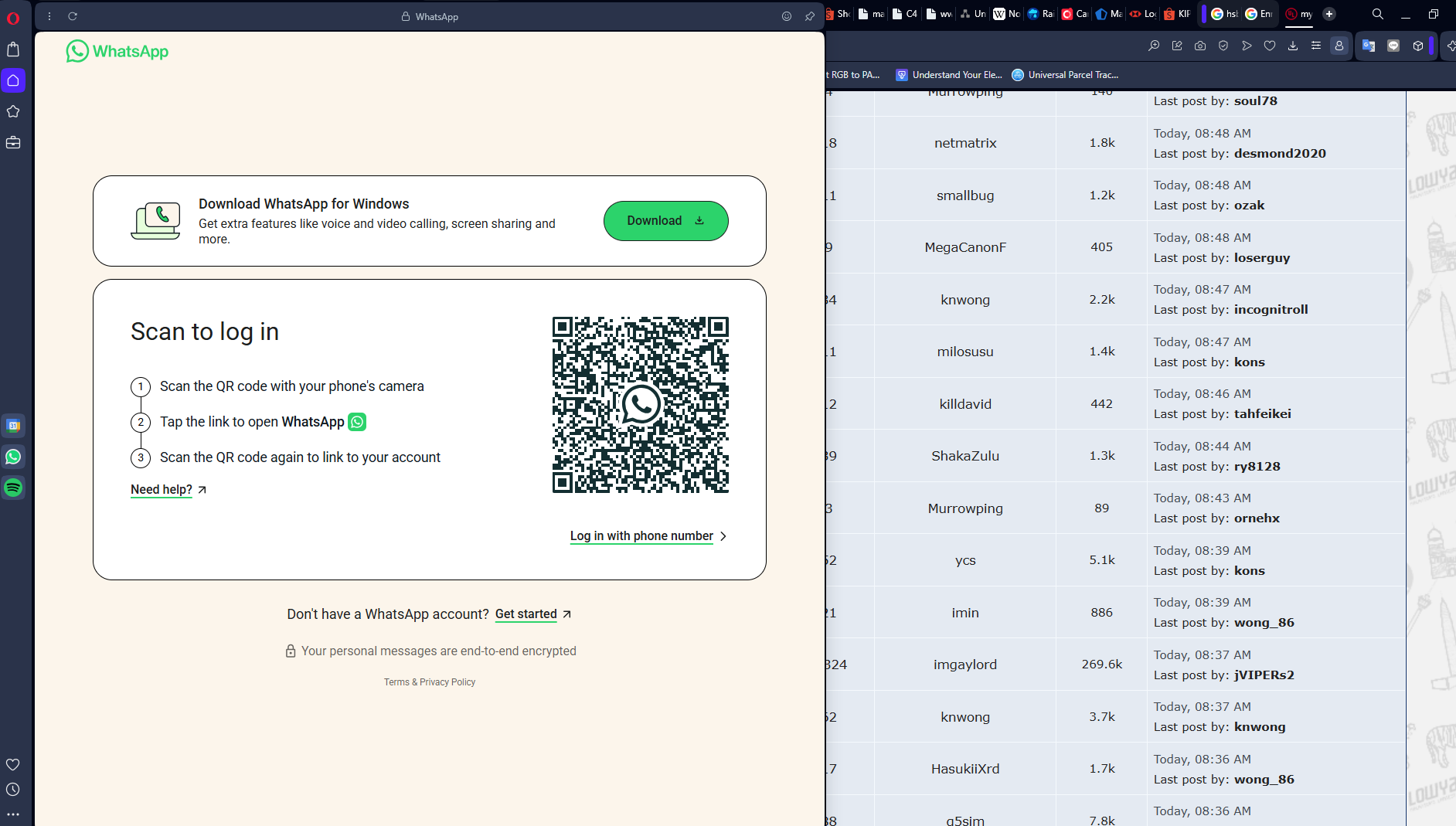Click thread starter 'MegaCanonF' in forum
1456x826 pixels.
(x=965, y=247)
